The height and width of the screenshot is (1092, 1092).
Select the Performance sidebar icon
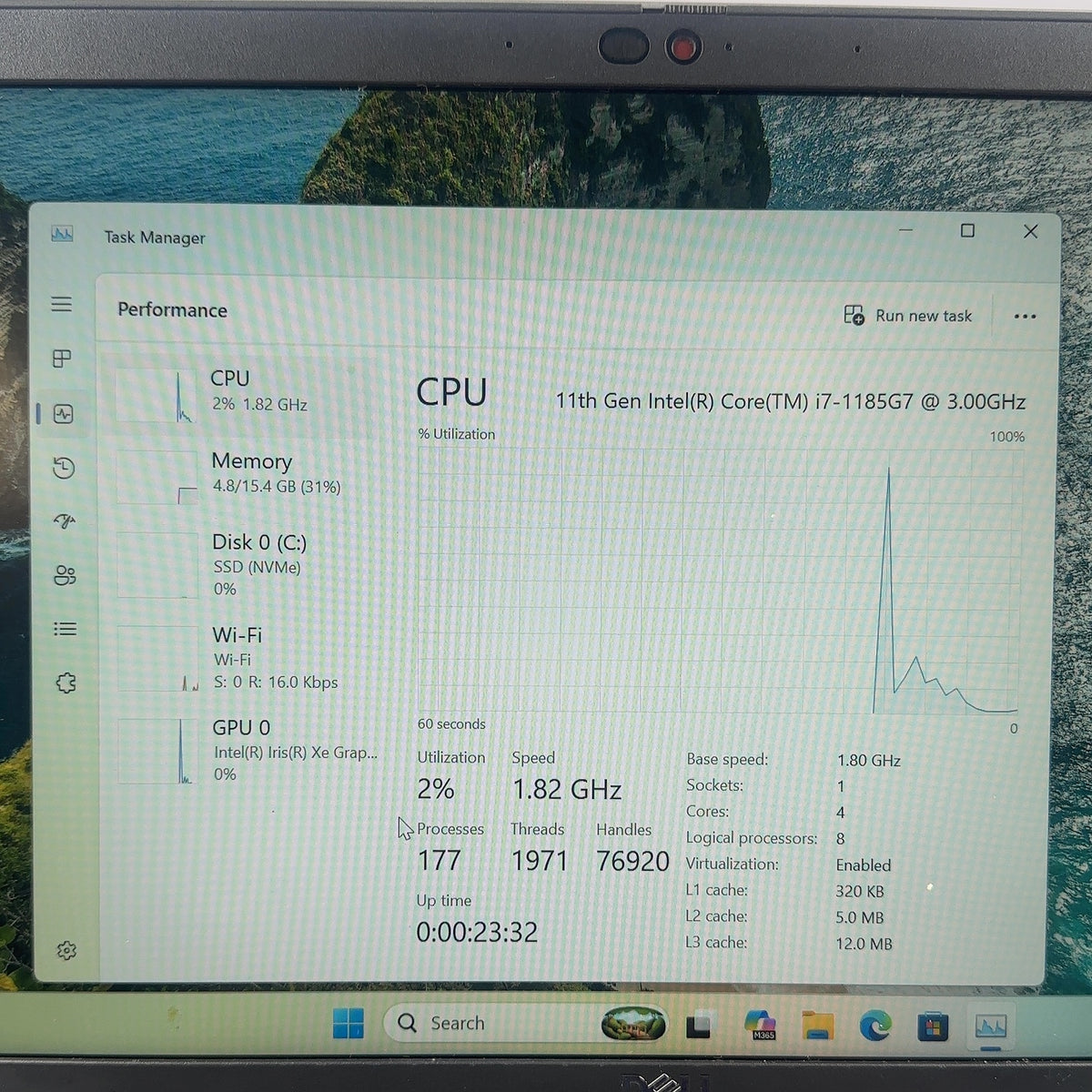(63, 414)
